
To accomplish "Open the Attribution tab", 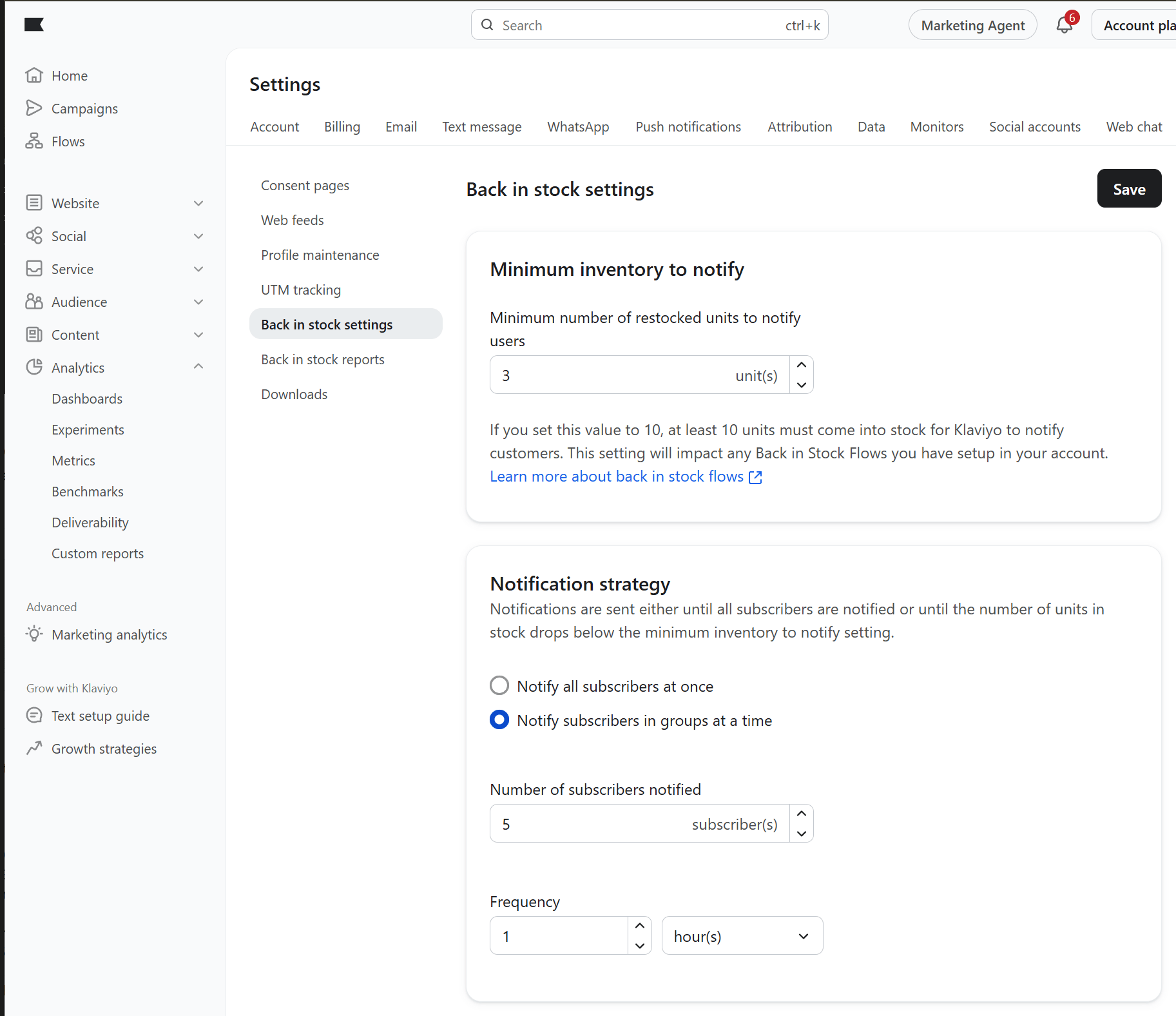I will (x=800, y=127).
